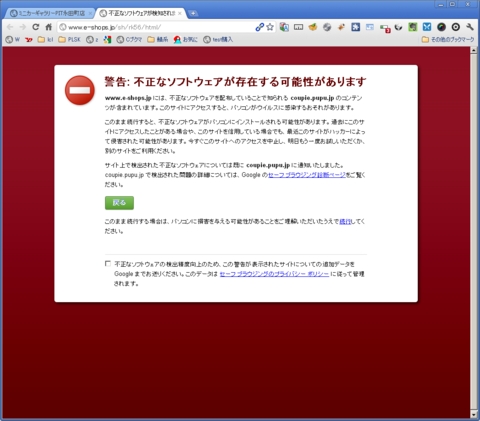Open the W bookmark
This screenshot has width=480, height=421.
[x=13, y=40]
